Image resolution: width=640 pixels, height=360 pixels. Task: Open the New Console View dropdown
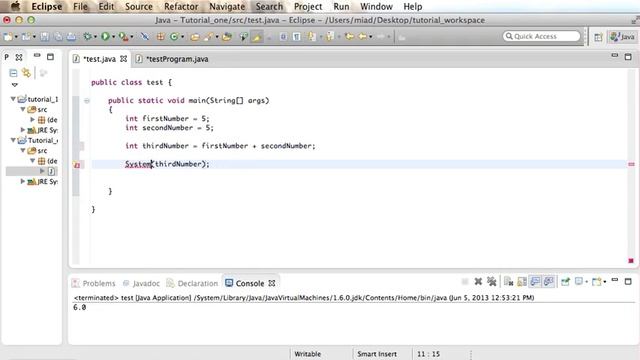[604, 282]
